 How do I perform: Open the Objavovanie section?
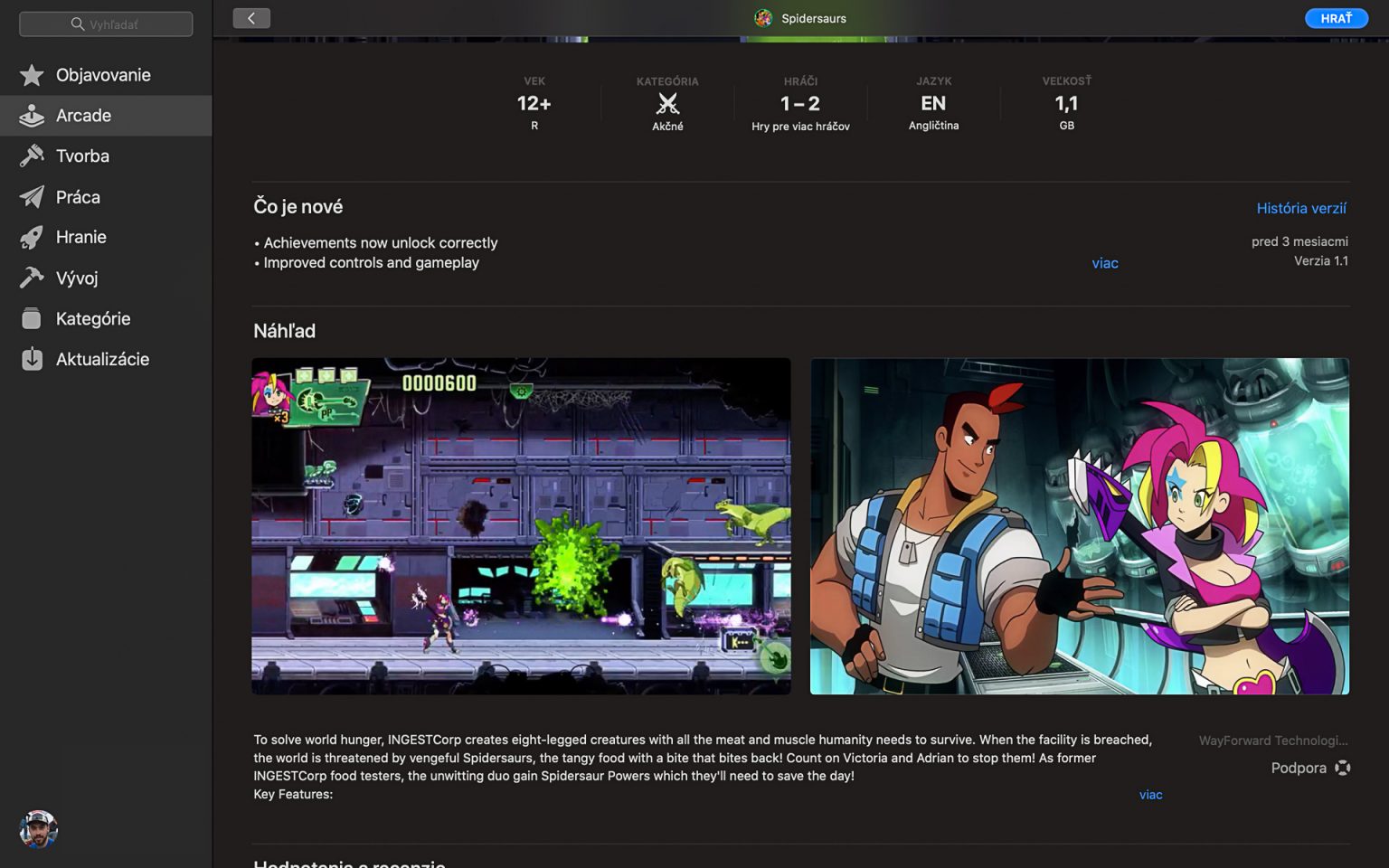(x=106, y=75)
